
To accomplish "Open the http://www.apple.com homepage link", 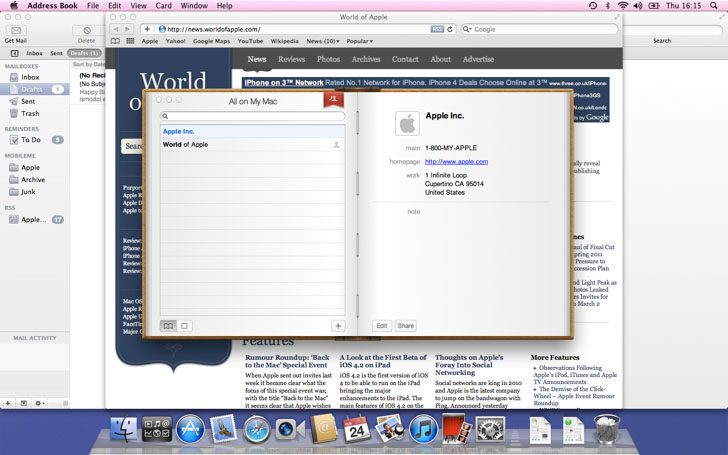I will coord(456,162).
